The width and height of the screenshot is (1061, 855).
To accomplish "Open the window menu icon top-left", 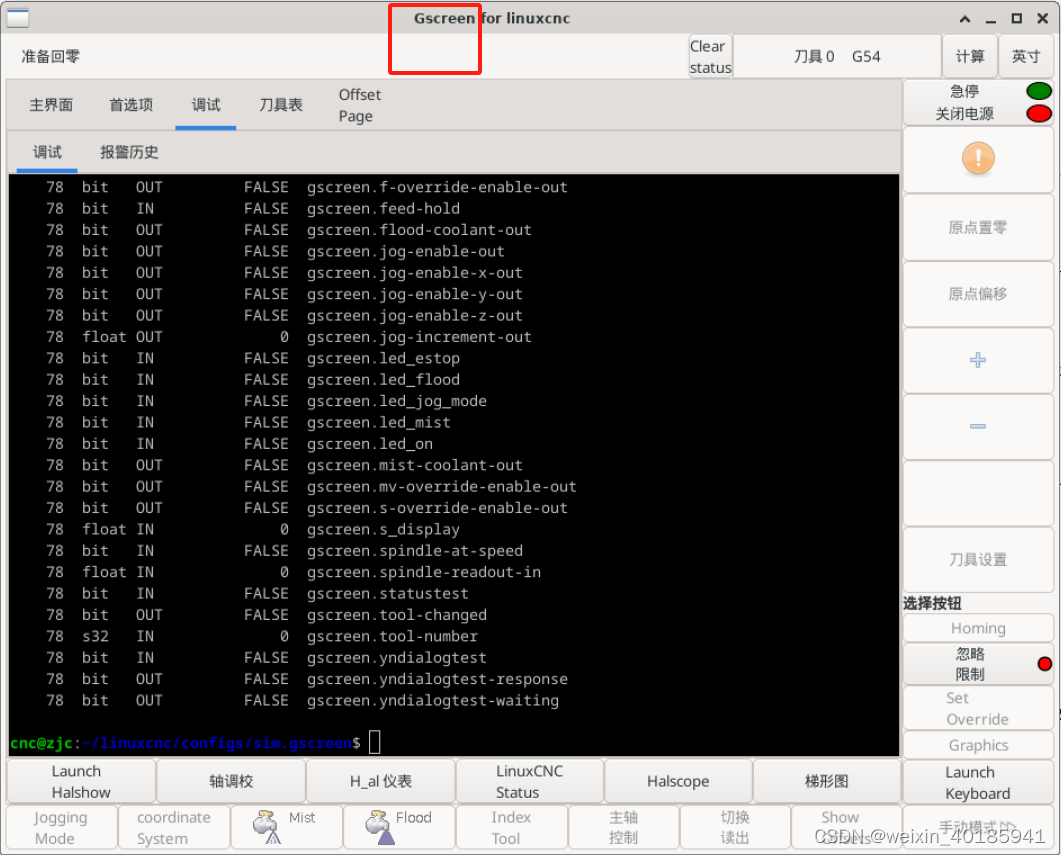I will [17, 17].
